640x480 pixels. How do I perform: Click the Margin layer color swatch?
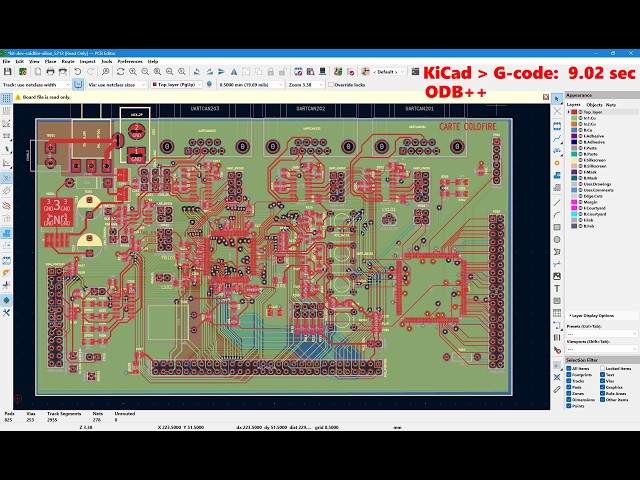pyautogui.click(x=574, y=202)
